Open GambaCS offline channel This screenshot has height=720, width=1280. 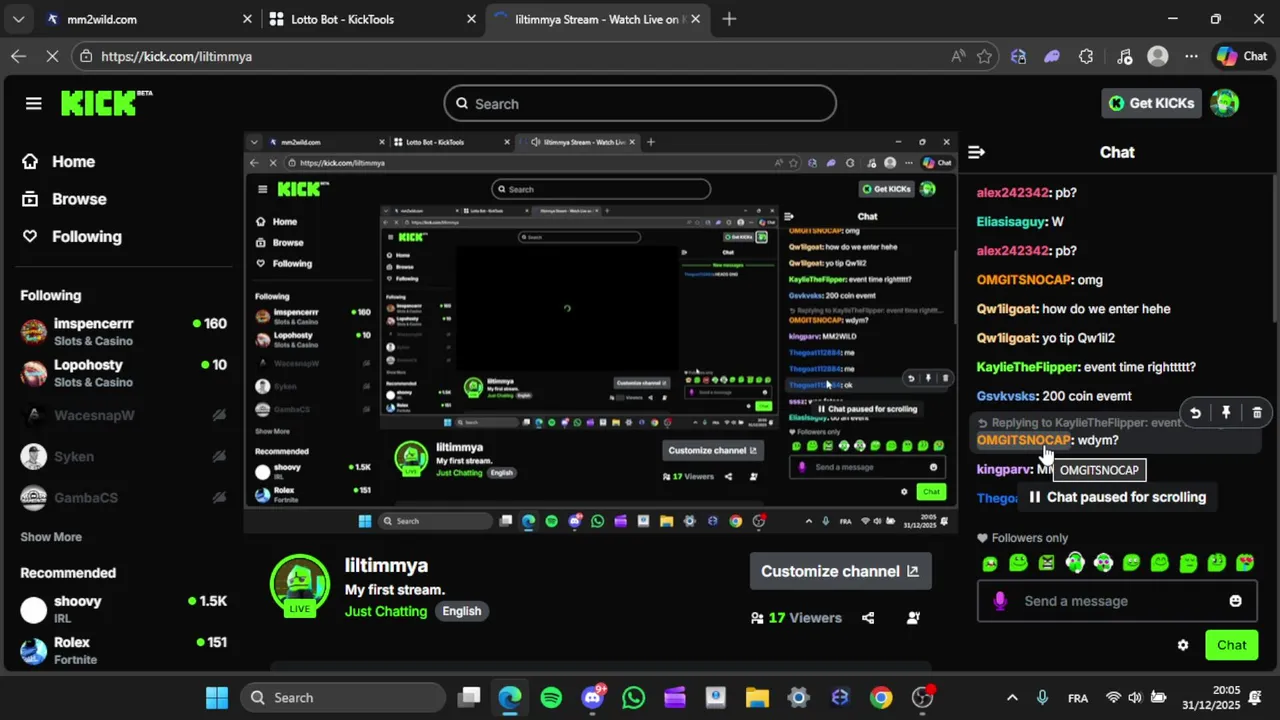click(123, 497)
